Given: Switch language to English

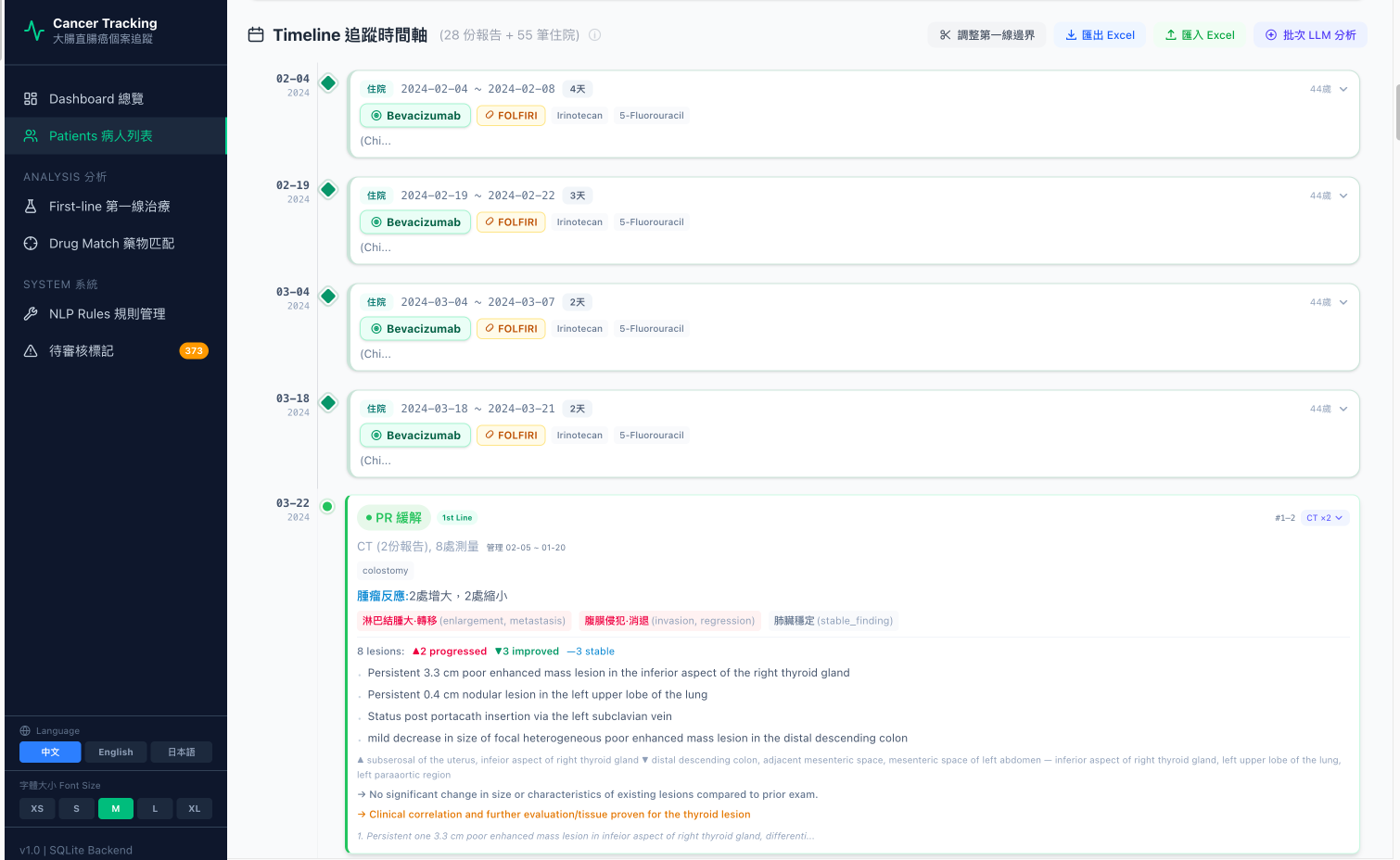Looking at the screenshot, I should [x=116, y=752].
